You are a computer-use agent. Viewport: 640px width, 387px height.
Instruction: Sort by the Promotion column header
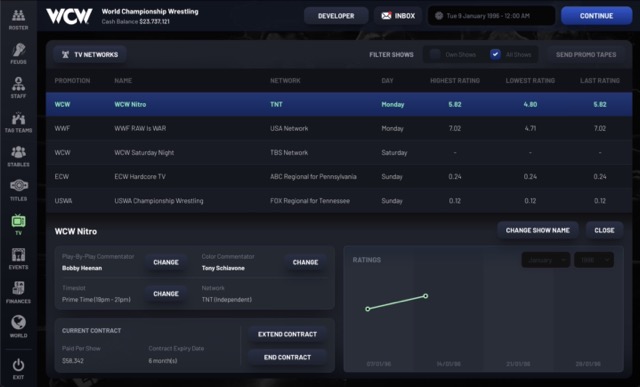pyautogui.click(x=72, y=80)
